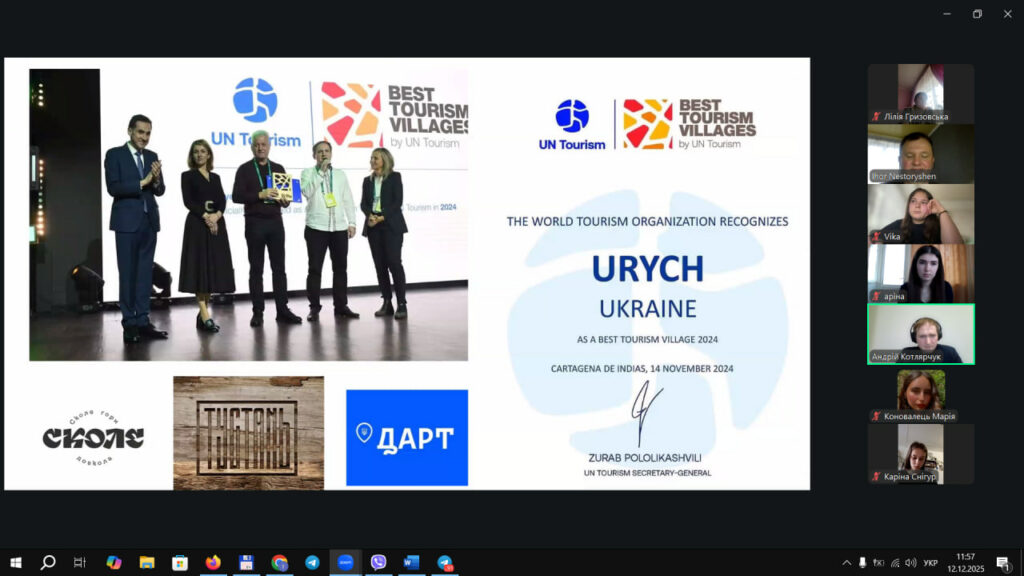Open the Windows Start menu

click(x=15, y=562)
